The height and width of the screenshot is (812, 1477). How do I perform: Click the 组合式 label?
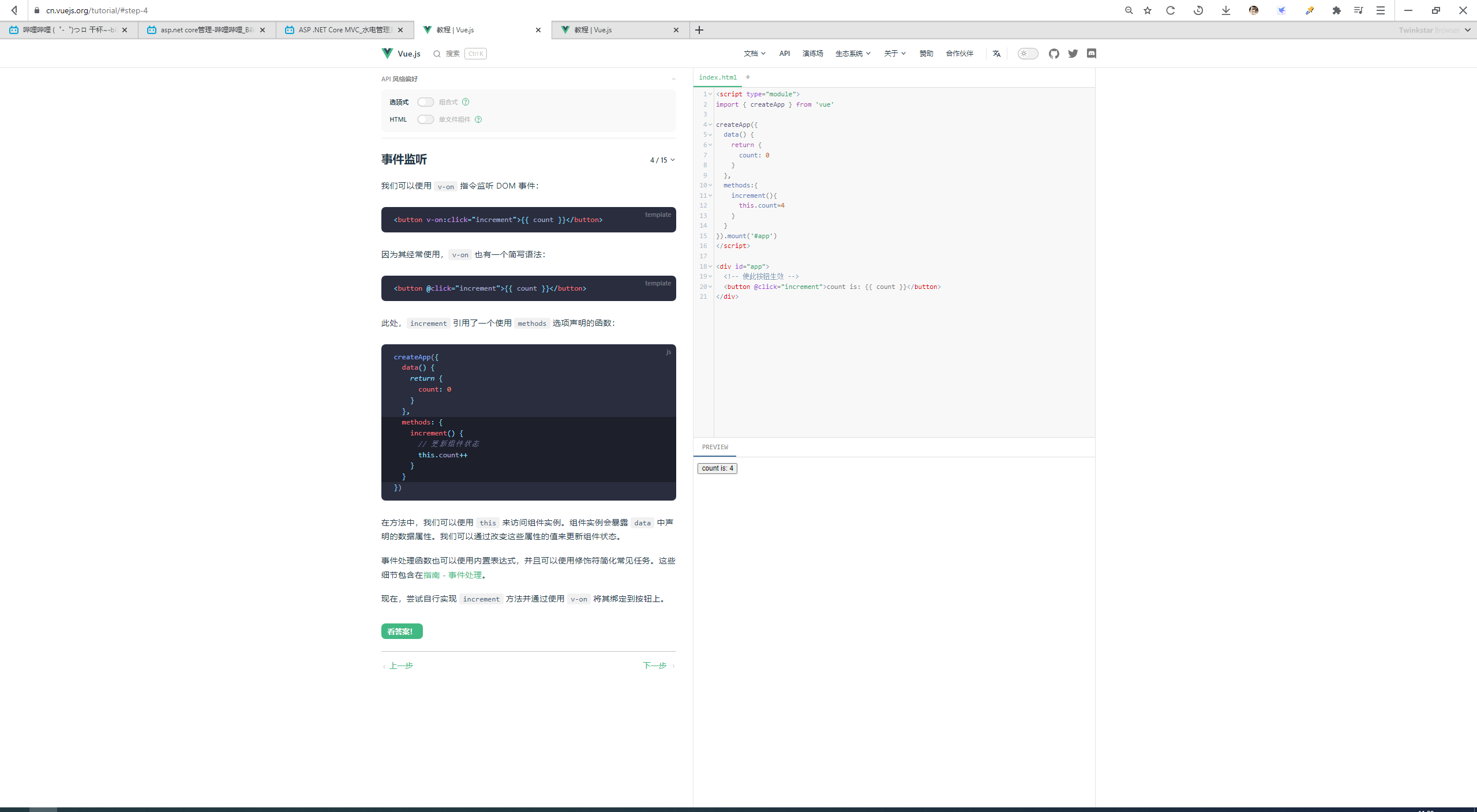click(x=448, y=102)
